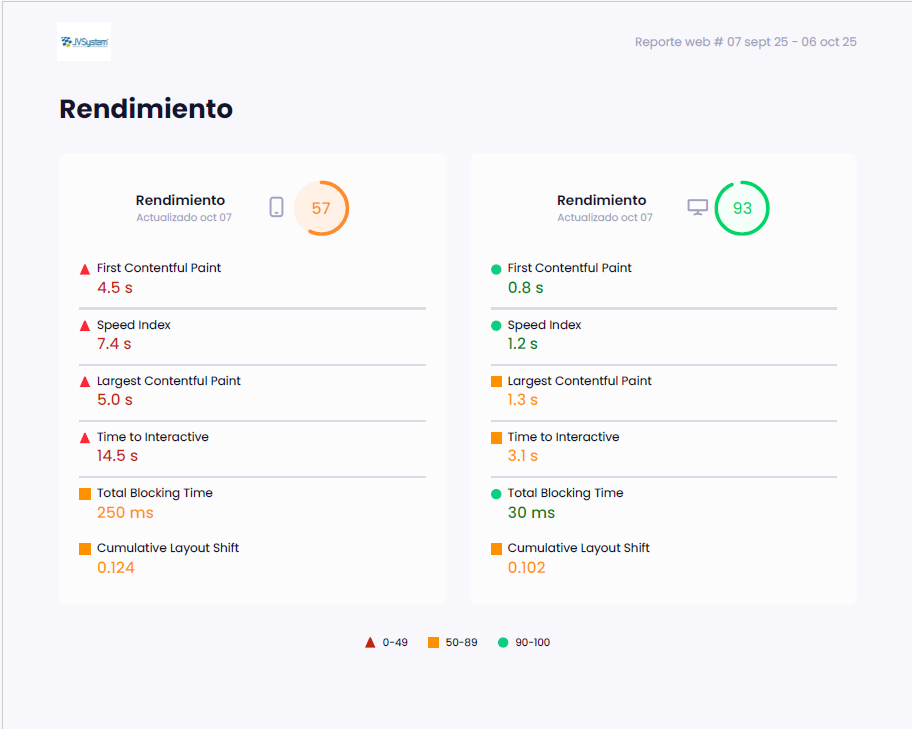
Task: Click the desktop score gauge showing 93
Action: tap(742, 208)
